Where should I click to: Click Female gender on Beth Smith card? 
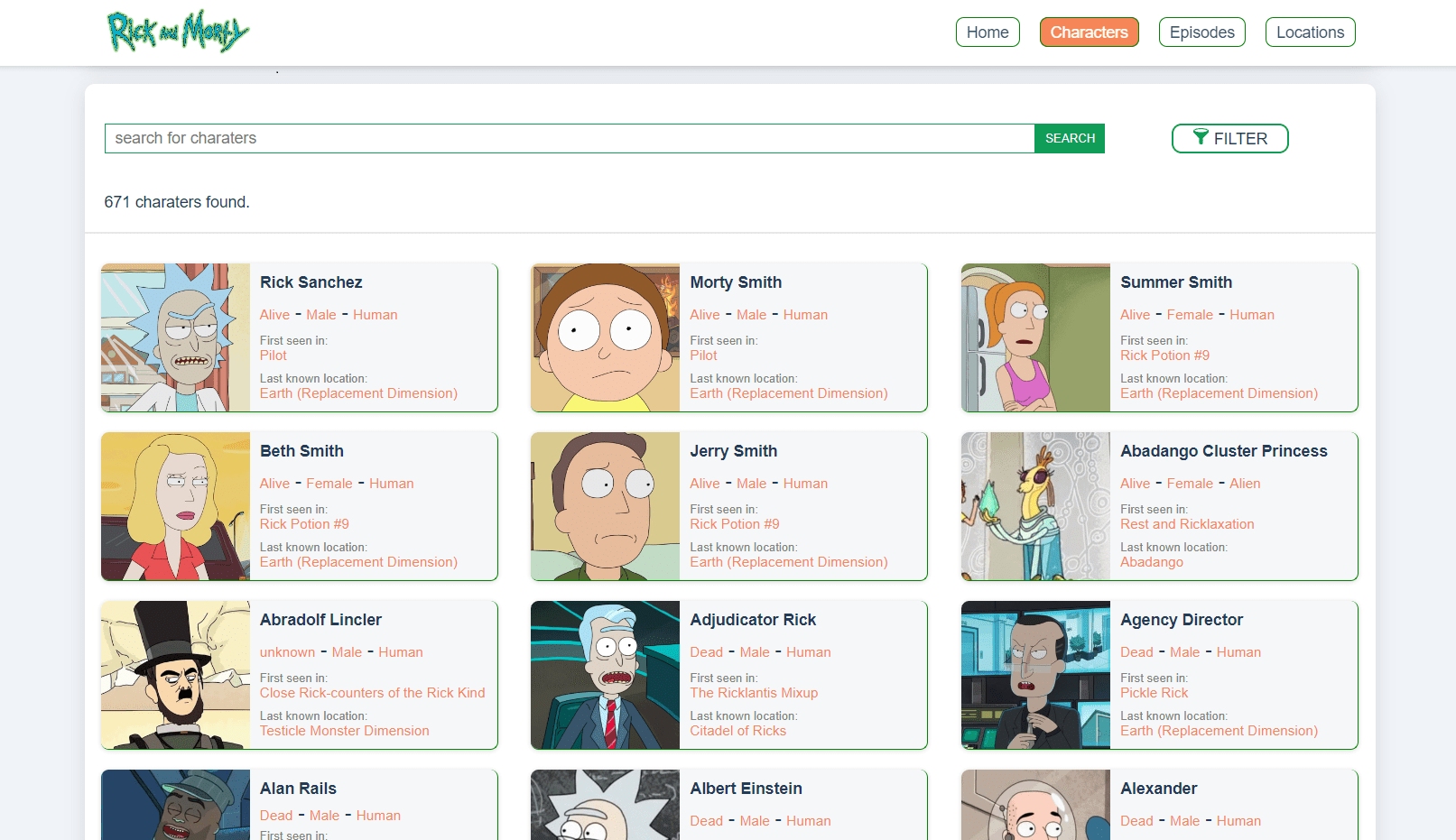tap(329, 484)
